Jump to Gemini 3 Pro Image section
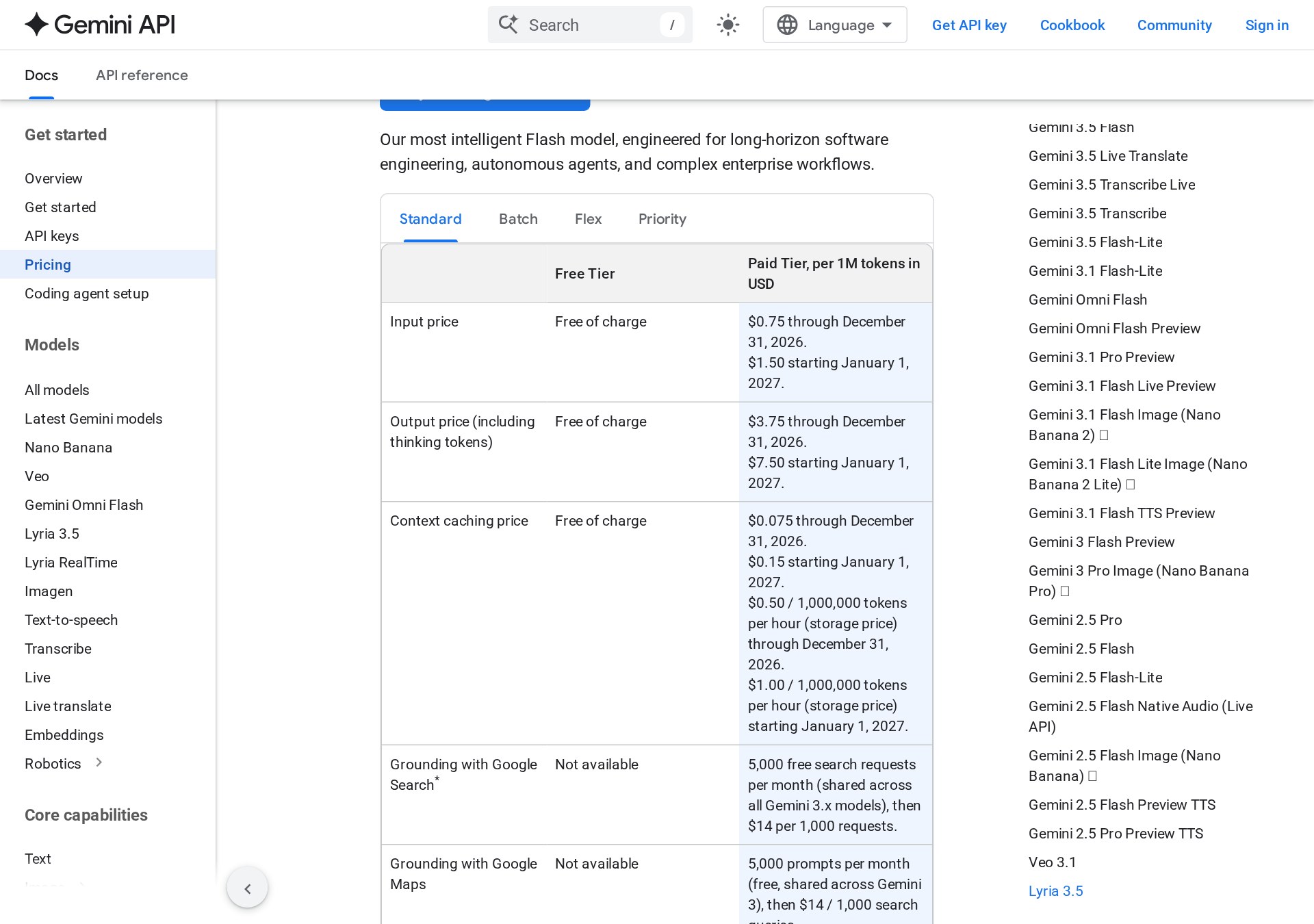Screen dimensions: 1314x924 [x=1139, y=581]
